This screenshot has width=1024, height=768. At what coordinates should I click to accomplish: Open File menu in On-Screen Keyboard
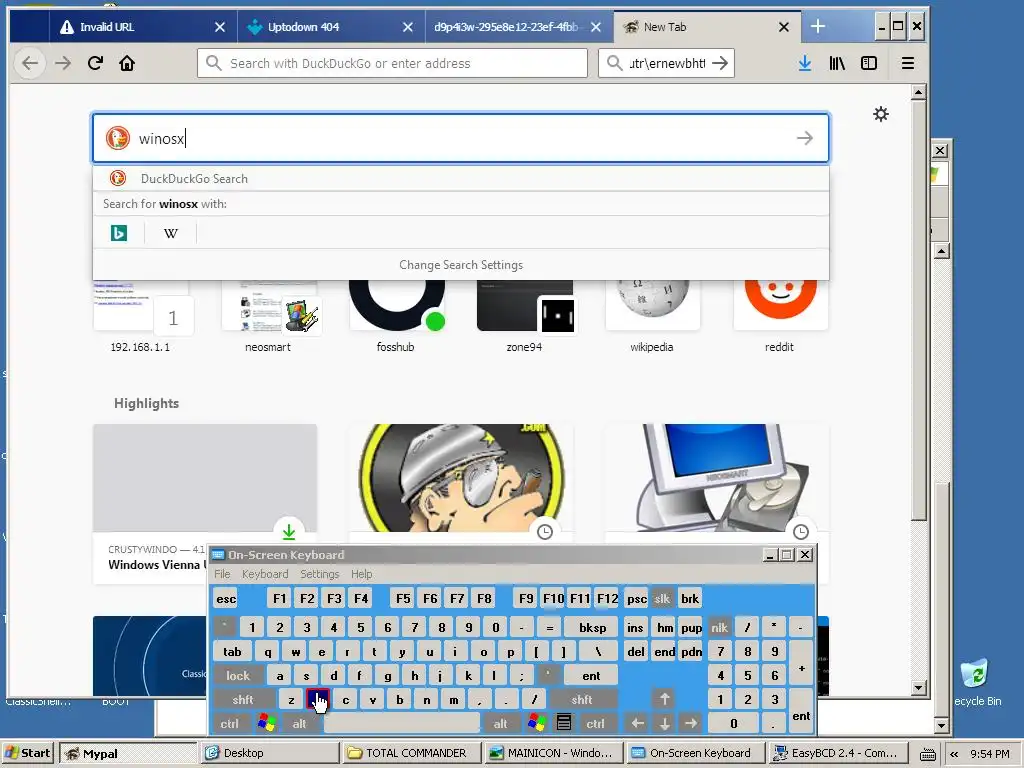(x=222, y=574)
